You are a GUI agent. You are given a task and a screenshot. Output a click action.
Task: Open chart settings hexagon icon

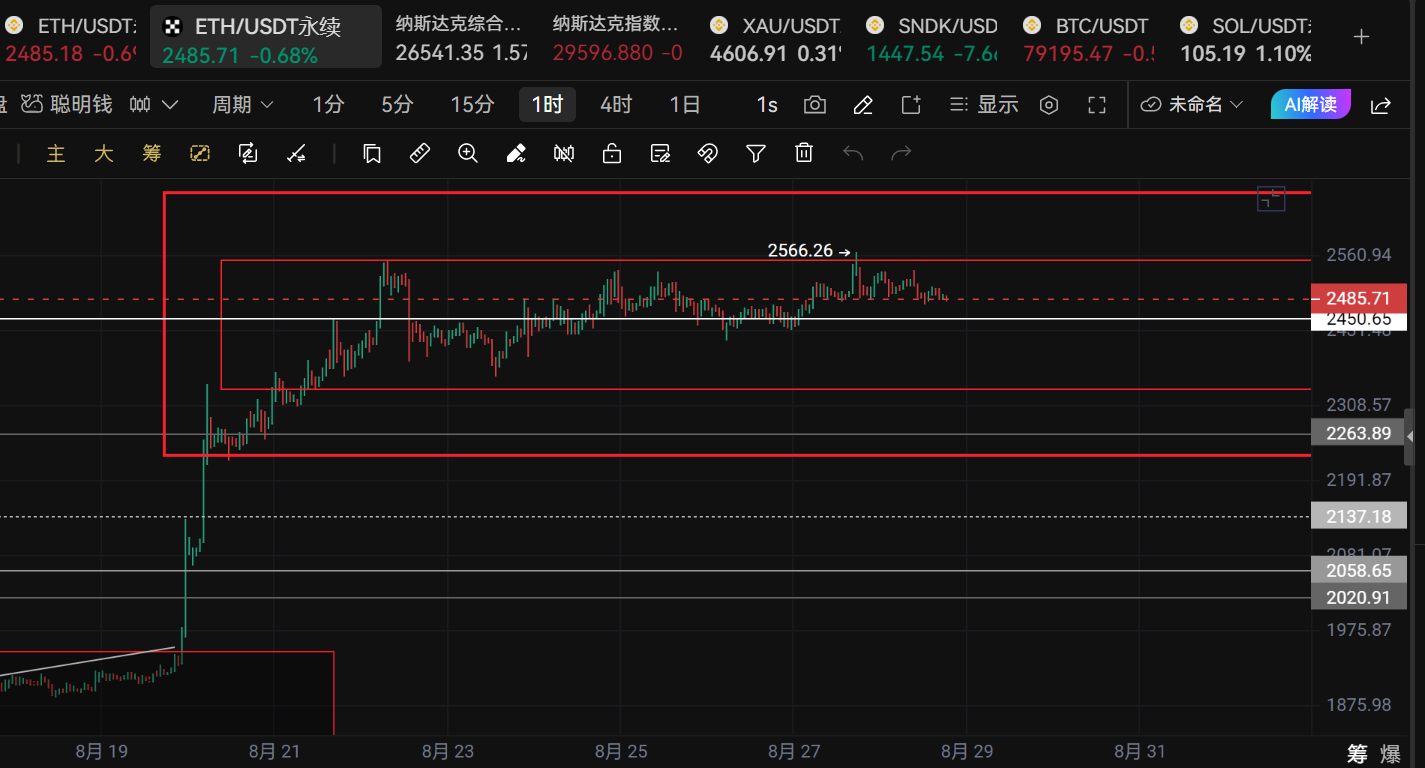point(1049,104)
